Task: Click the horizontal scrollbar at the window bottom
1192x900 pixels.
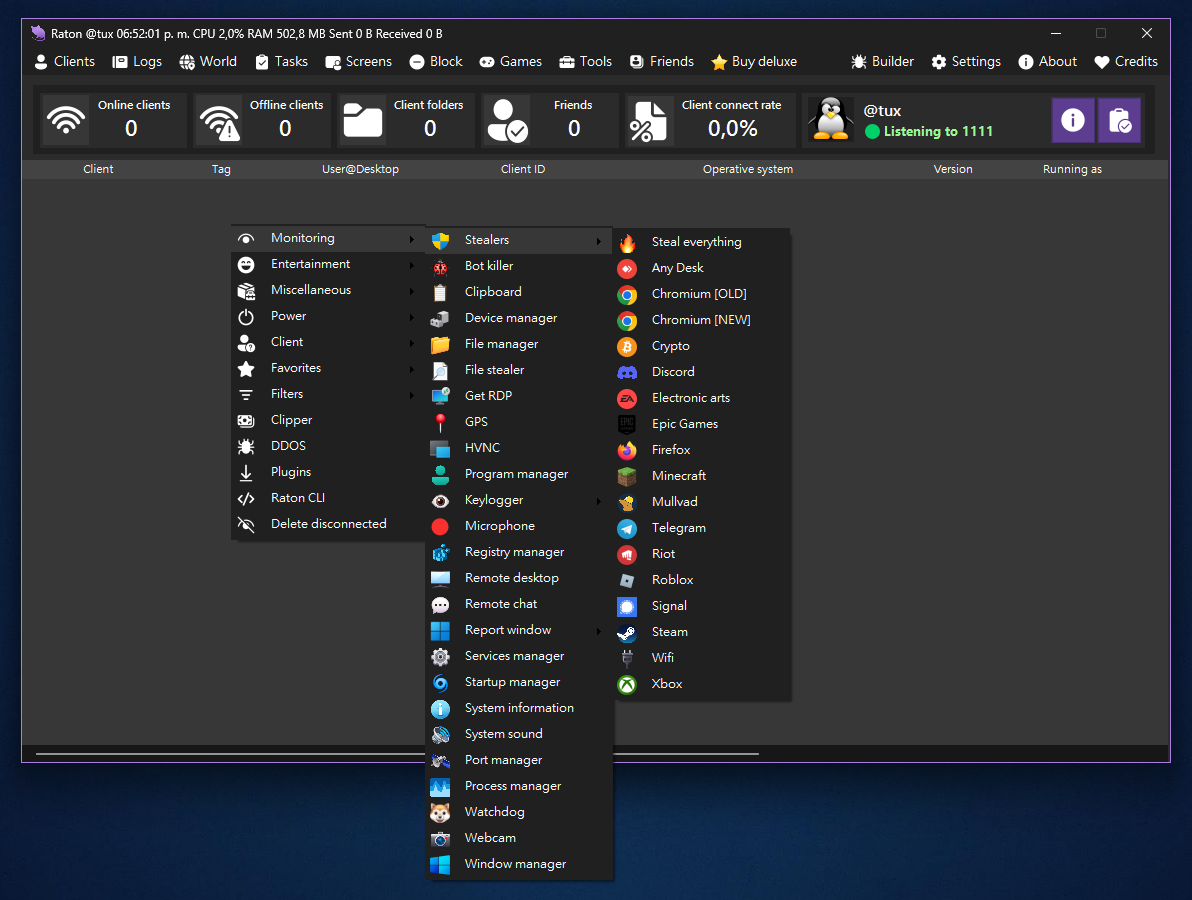Action: (x=397, y=754)
